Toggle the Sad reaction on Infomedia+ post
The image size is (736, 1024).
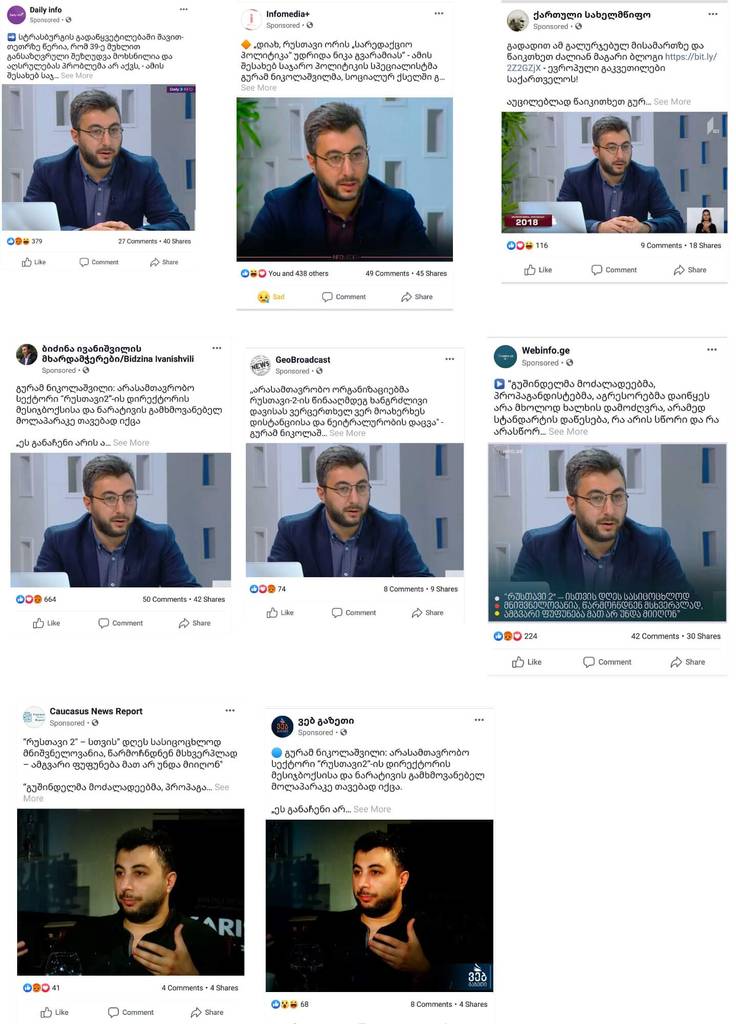(270, 296)
